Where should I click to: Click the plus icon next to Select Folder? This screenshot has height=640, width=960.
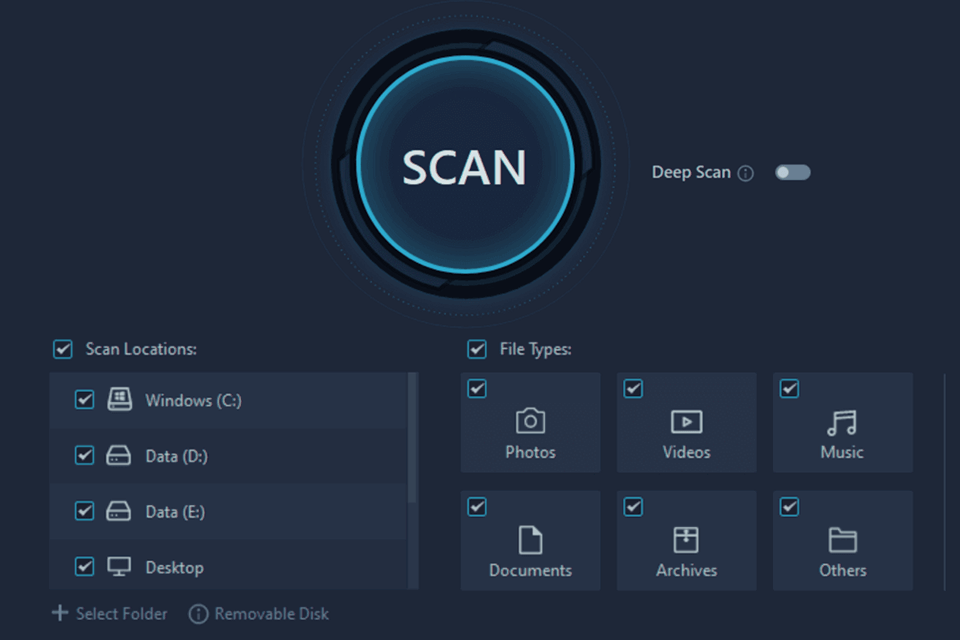click(x=60, y=613)
